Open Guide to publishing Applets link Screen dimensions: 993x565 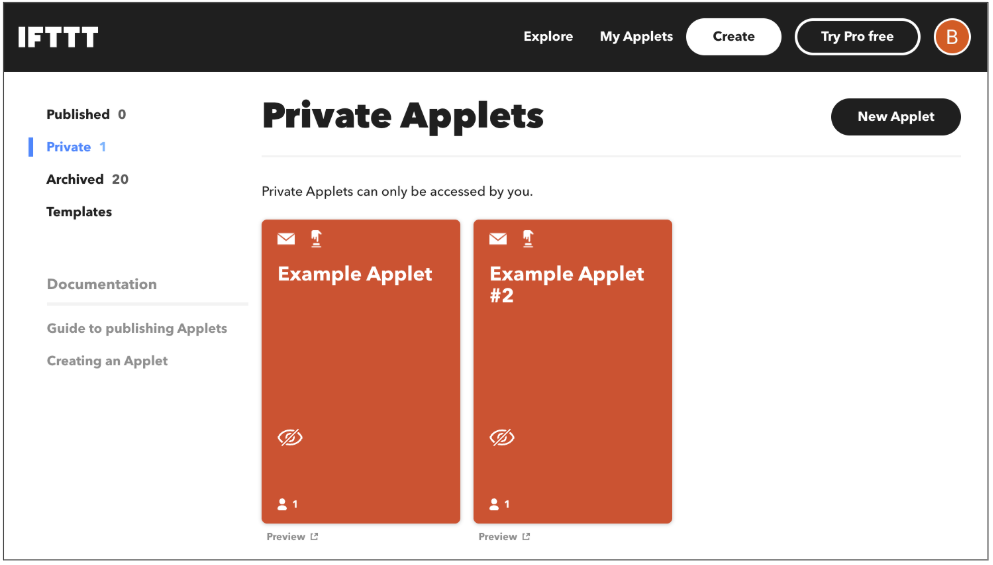[137, 328]
